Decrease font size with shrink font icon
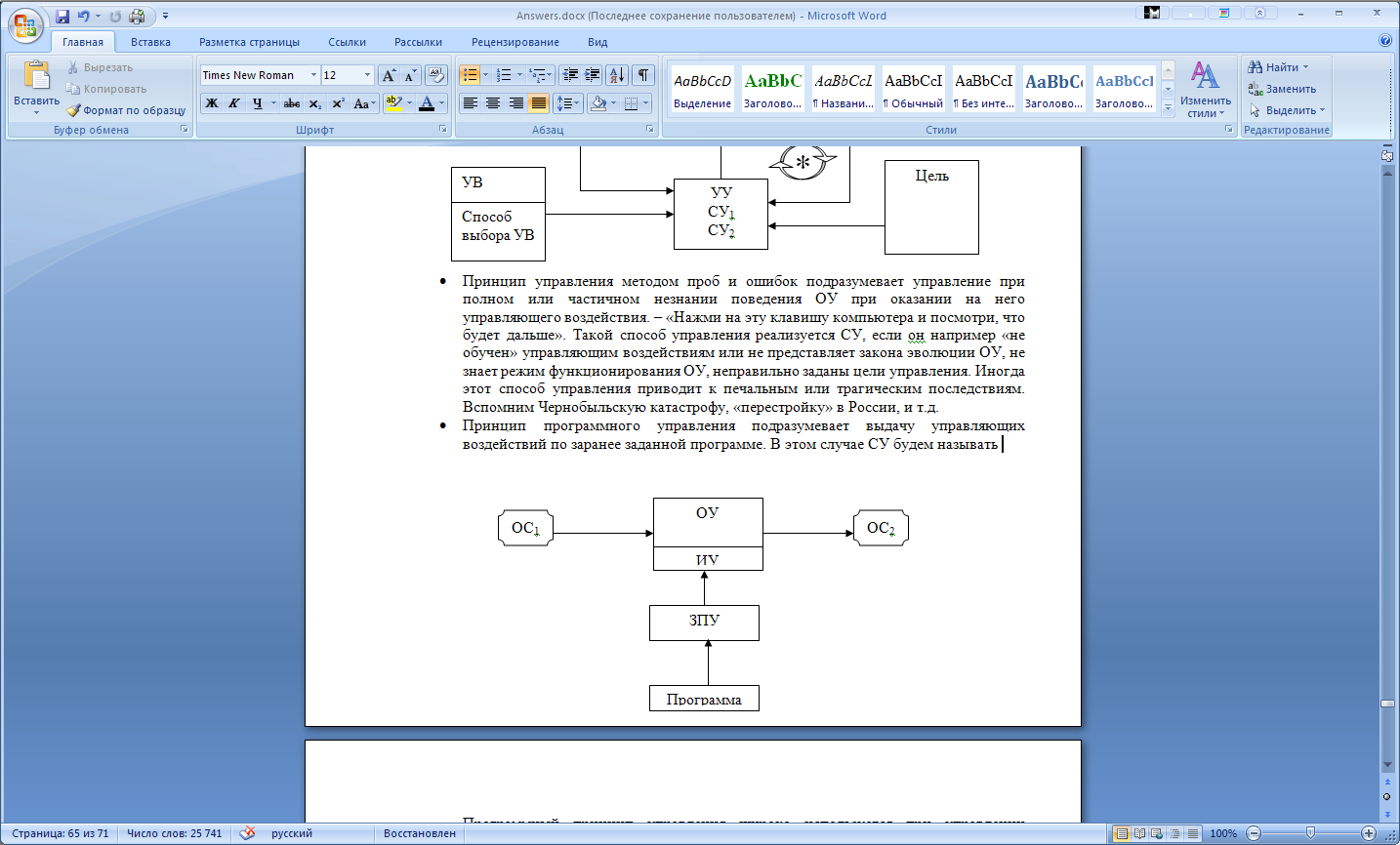 [410, 75]
